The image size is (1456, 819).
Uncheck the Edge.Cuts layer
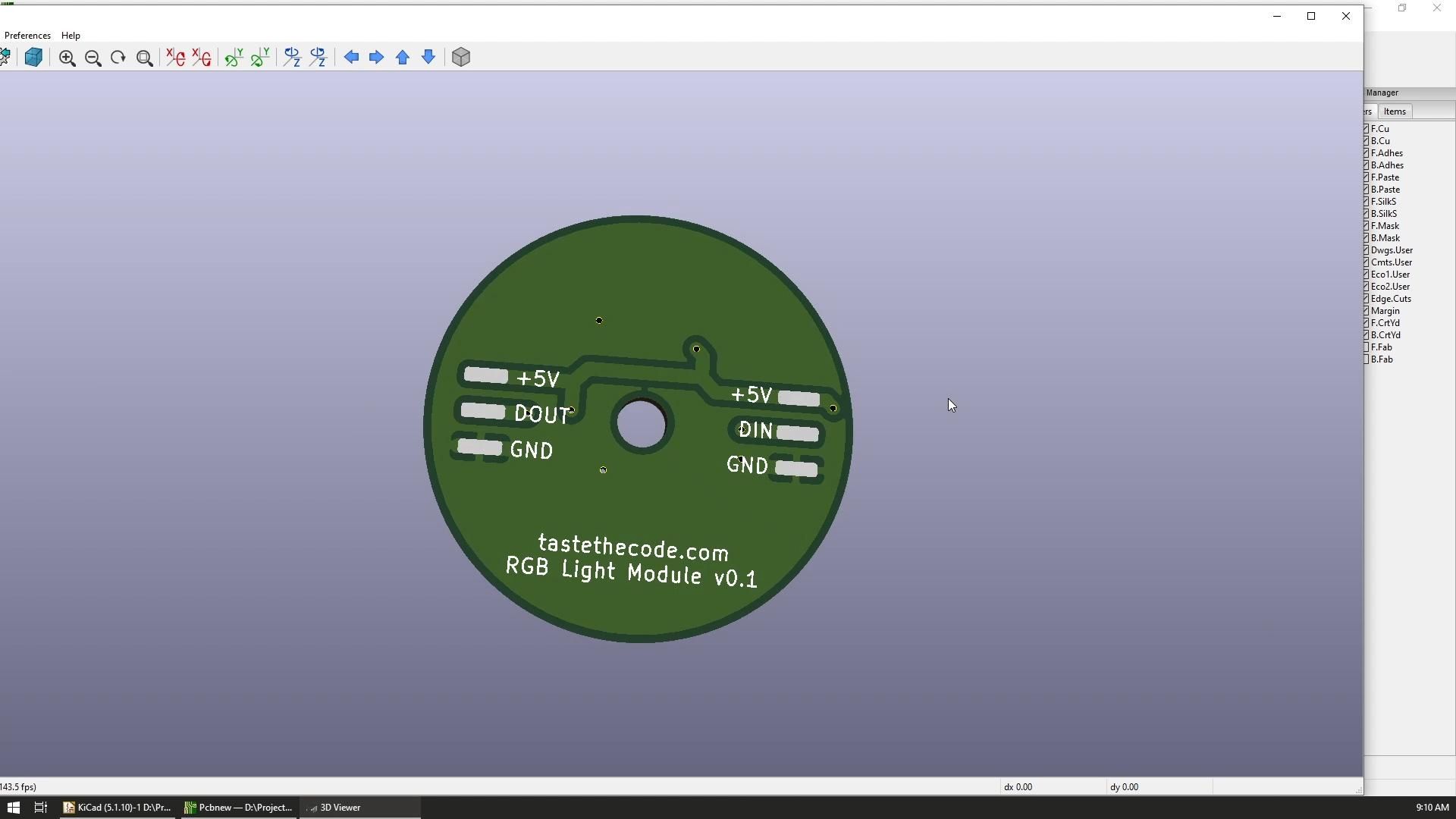tap(1367, 298)
